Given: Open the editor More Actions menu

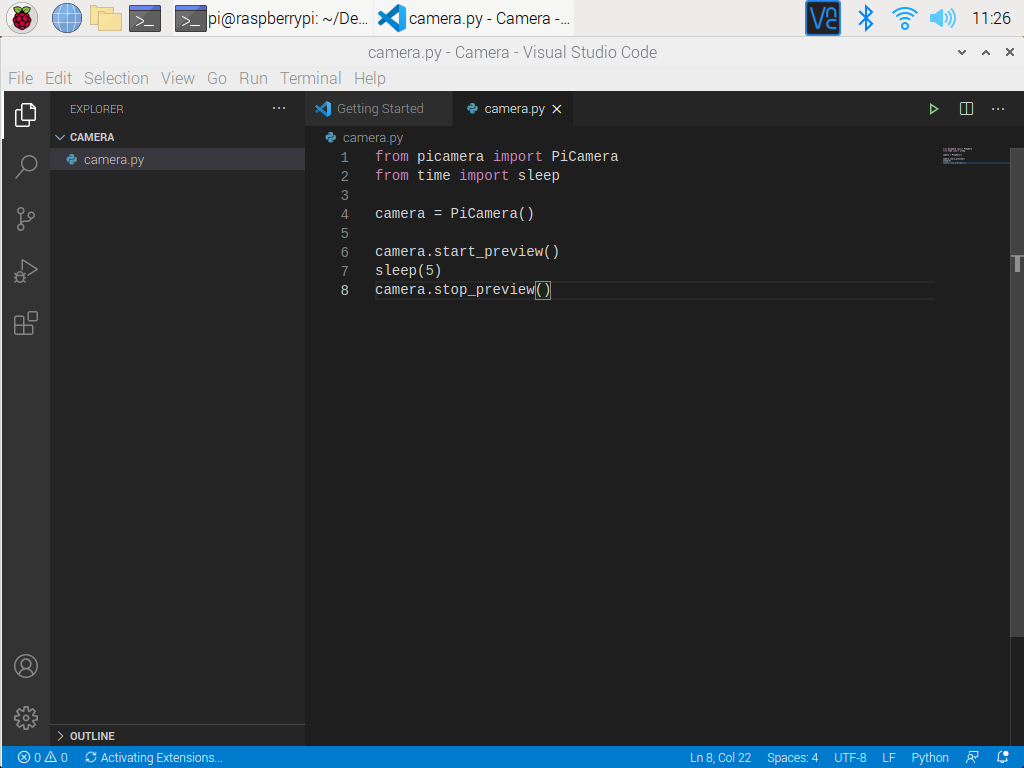Looking at the screenshot, I should [x=998, y=109].
